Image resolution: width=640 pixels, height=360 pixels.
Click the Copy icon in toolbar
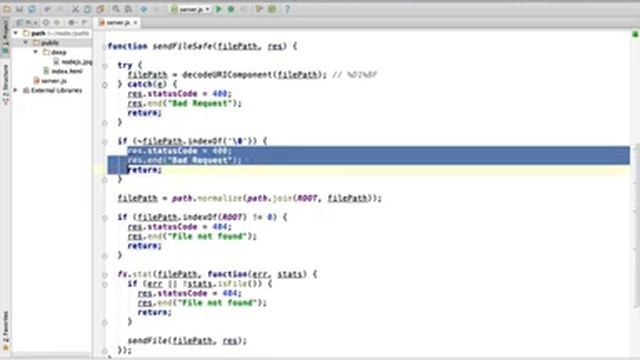point(87,9)
